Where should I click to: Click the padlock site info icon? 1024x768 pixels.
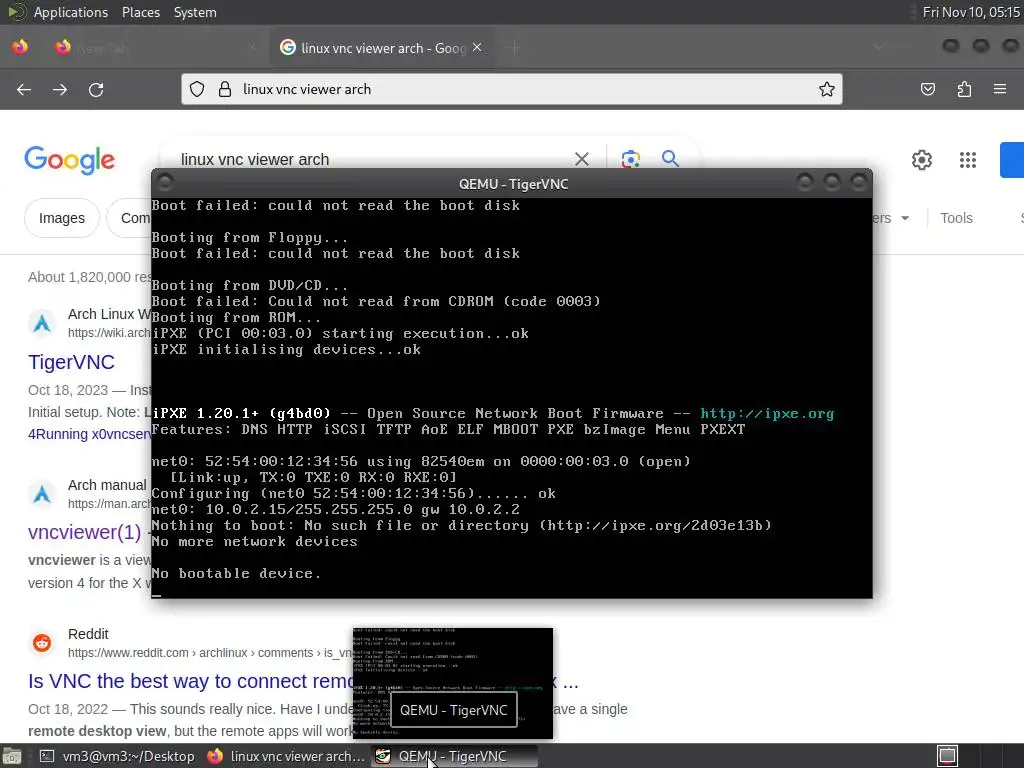pos(225,89)
